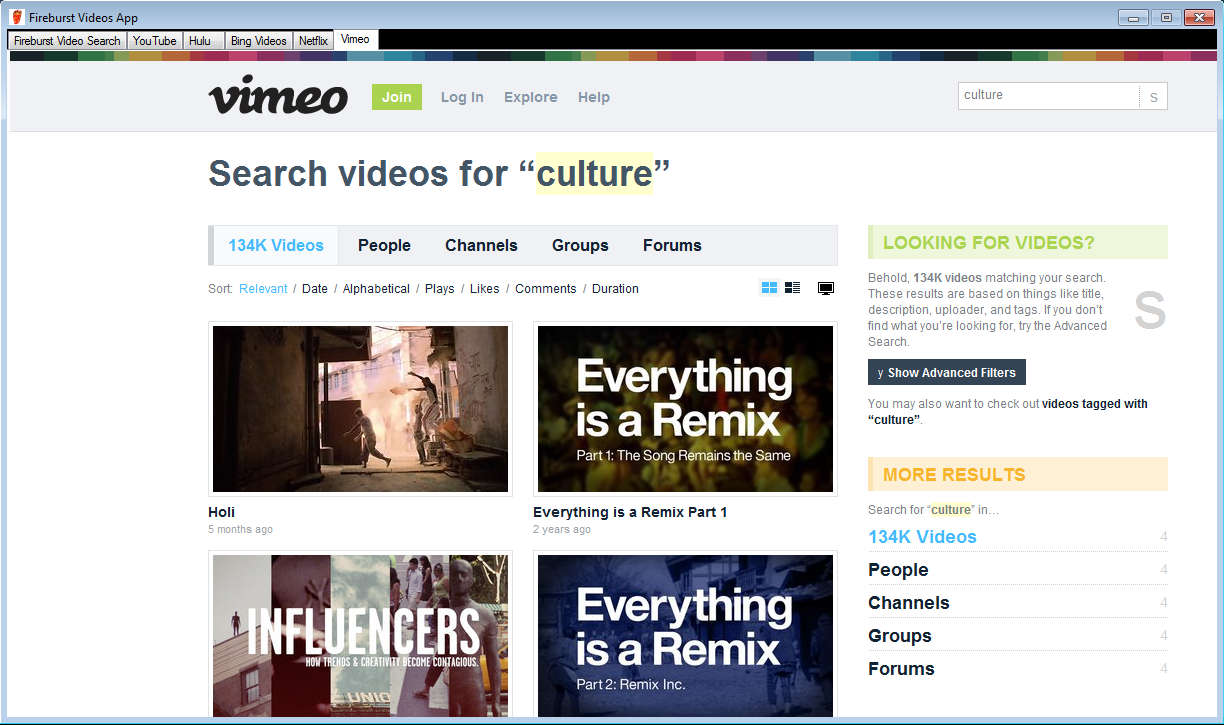Image resolution: width=1224 pixels, height=725 pixels.
Task: Open the Forums results tab
Action: coord(672,245)
